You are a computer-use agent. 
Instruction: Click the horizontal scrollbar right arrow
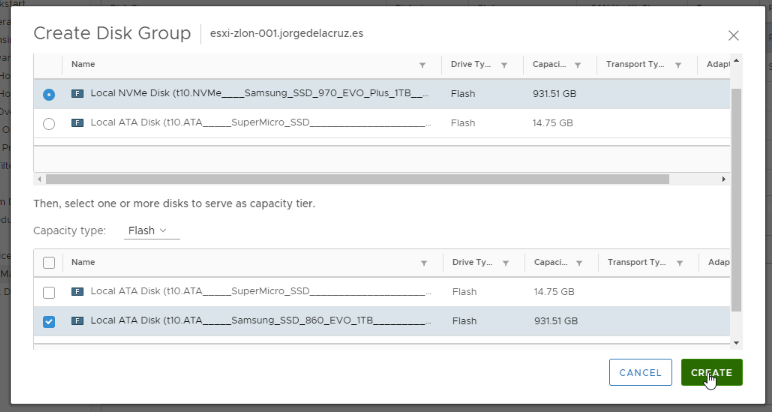(724, 179)
